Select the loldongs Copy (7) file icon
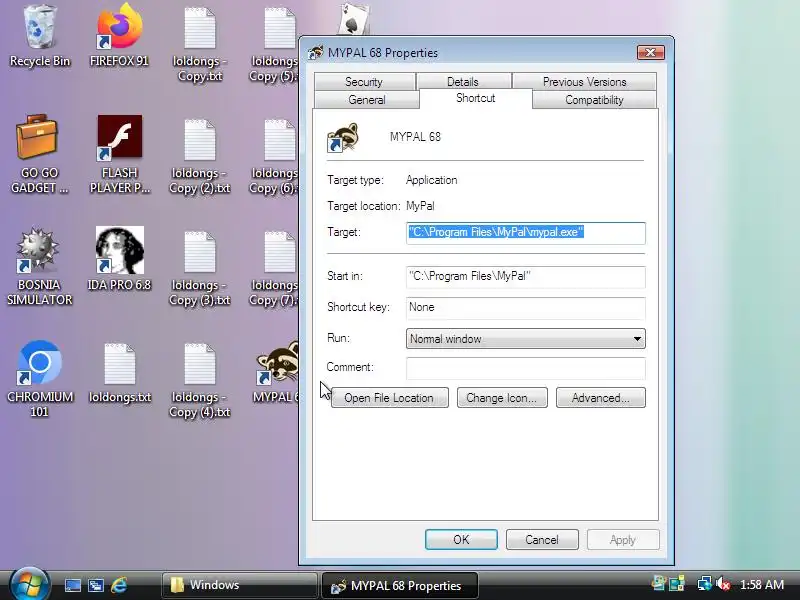800x600 pixels. click(274, 268)
